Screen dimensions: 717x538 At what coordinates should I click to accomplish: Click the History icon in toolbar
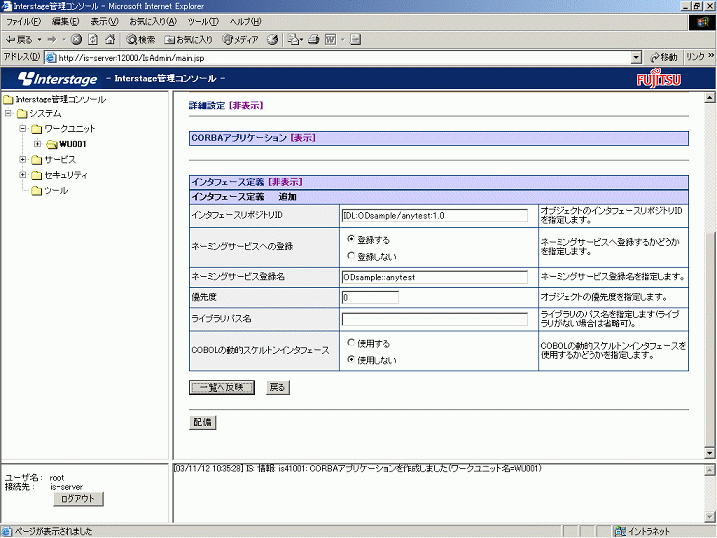273,40
